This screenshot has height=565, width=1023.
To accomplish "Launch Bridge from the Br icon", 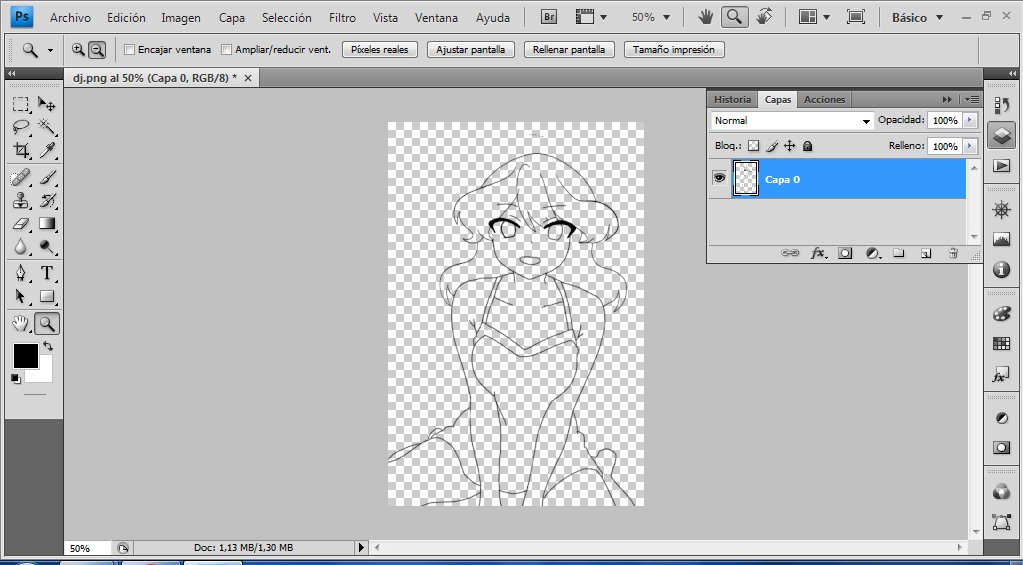I will pos(549,18).
